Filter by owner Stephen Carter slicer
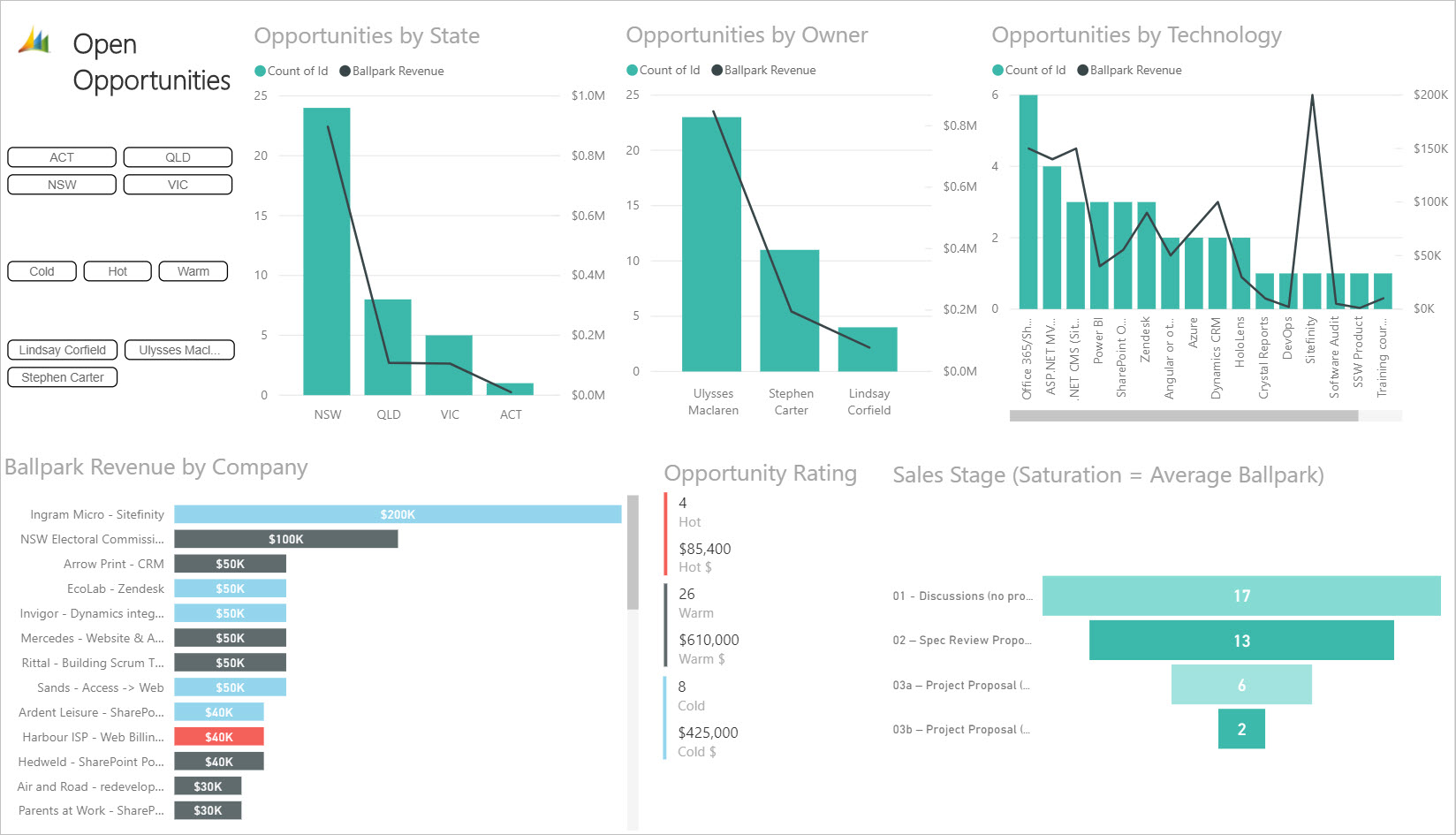Screen dimensions: 1456x835 [63, 377]
